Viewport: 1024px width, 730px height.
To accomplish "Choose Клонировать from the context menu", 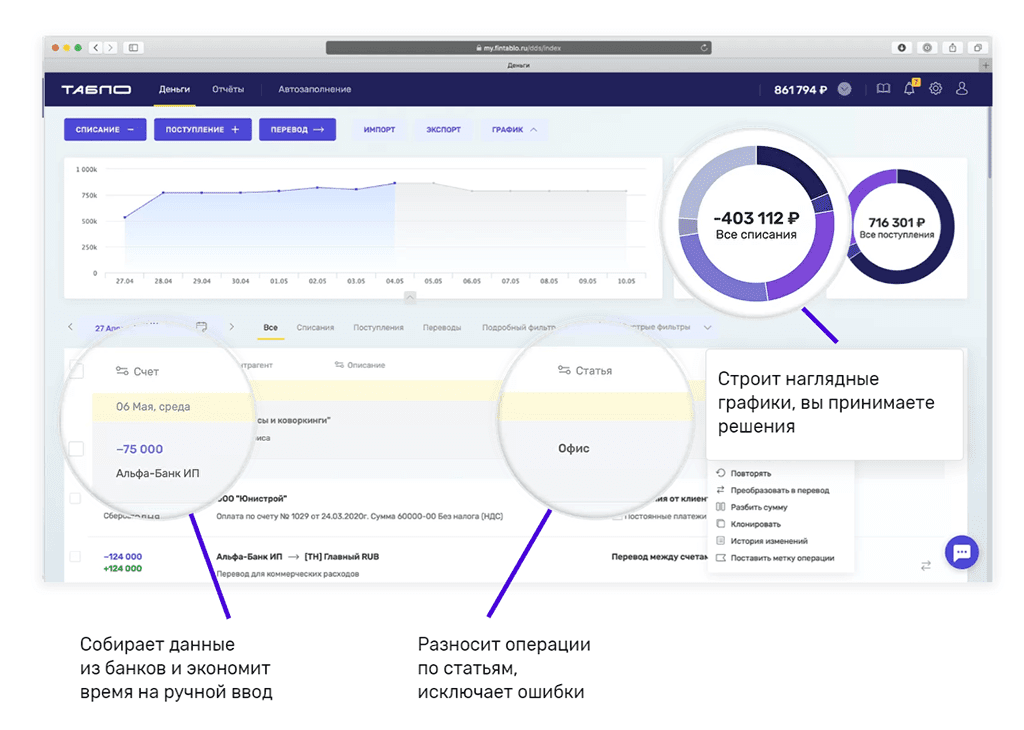I will [755, 524].
